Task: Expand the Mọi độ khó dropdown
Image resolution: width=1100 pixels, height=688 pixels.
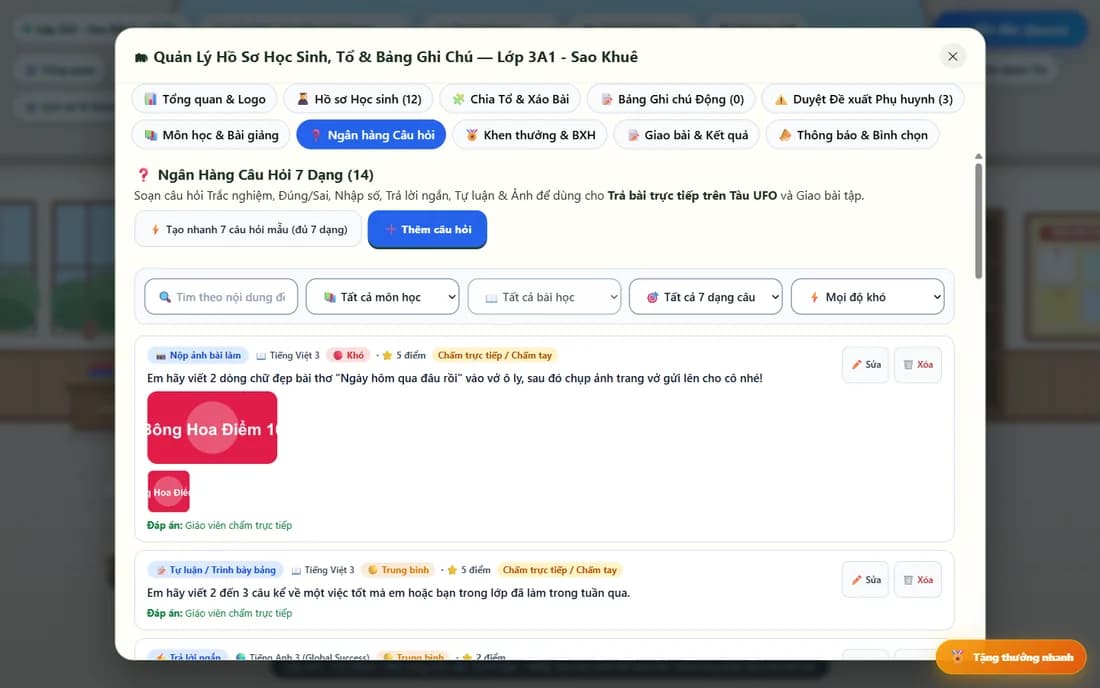Action: [x=868, y=297]
